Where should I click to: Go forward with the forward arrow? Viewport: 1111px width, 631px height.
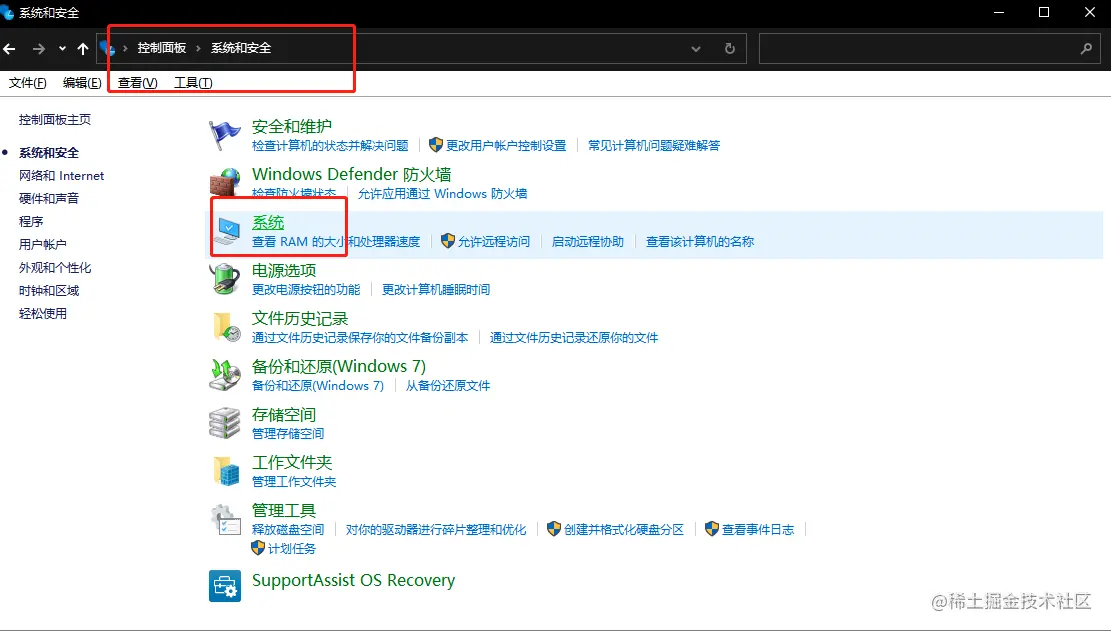pos(39,49)
